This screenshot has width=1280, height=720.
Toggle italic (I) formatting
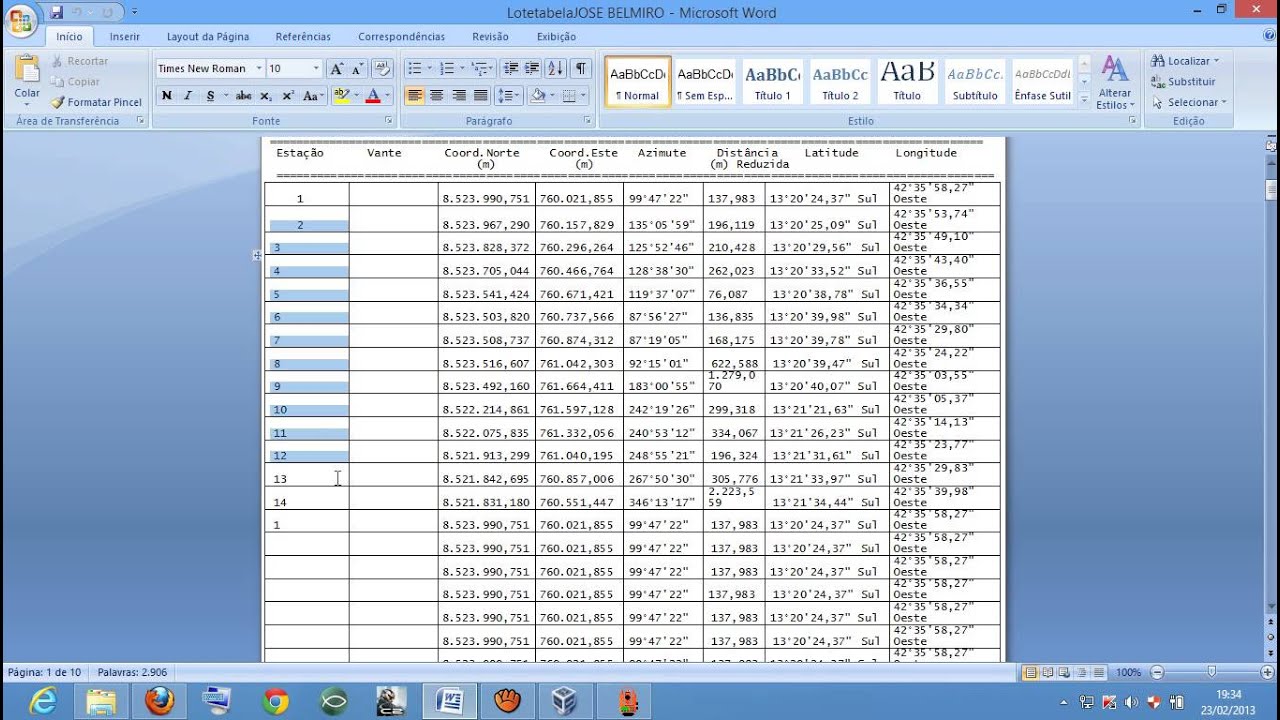187,96
